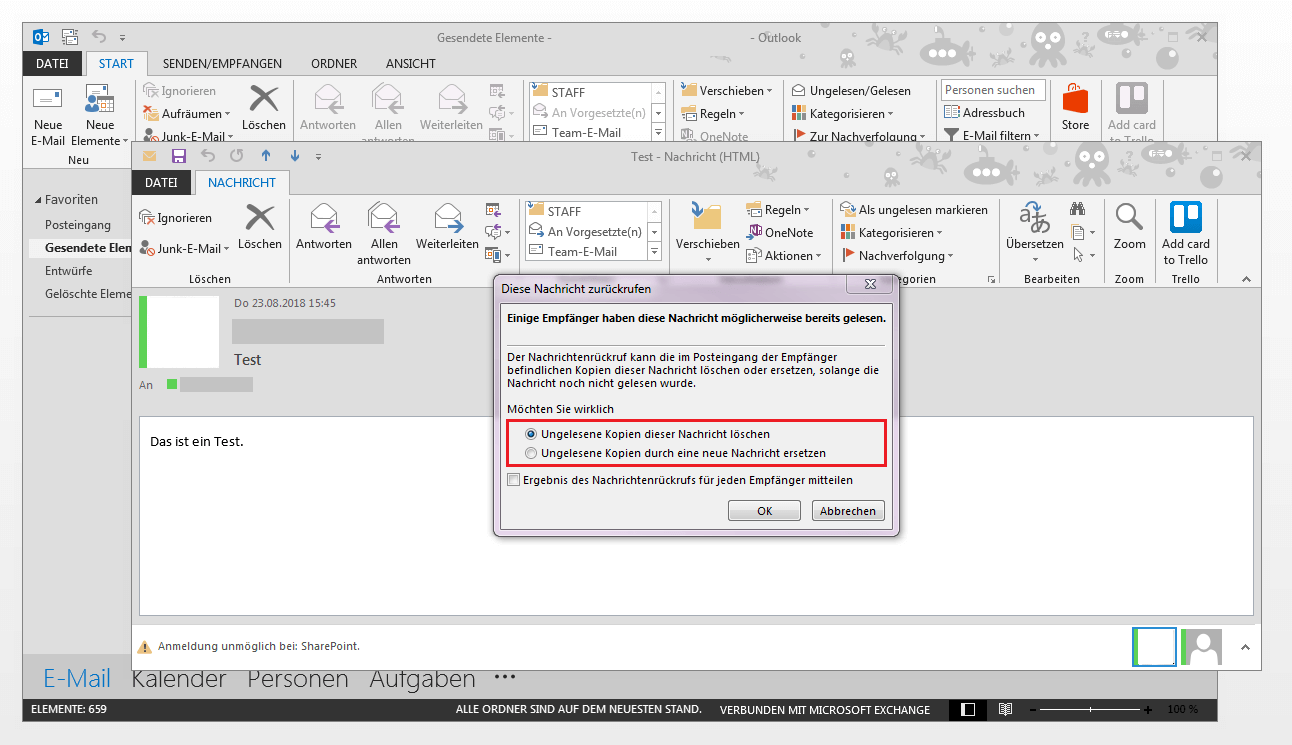Collapse the Favoriten folder group
Viewport: 1292px width, 745px height.
38,200
